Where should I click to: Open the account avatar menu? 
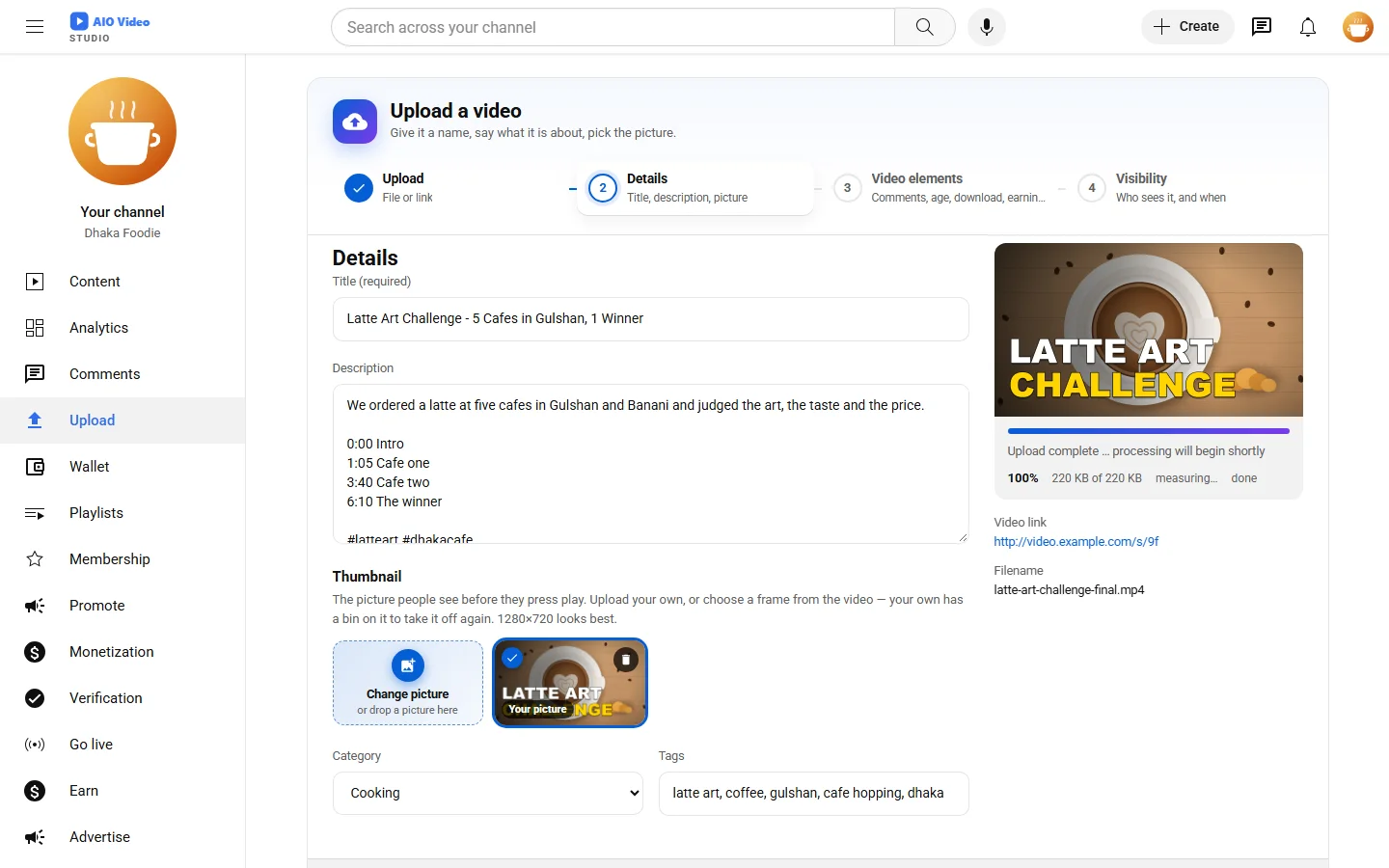pos(1358,27)
